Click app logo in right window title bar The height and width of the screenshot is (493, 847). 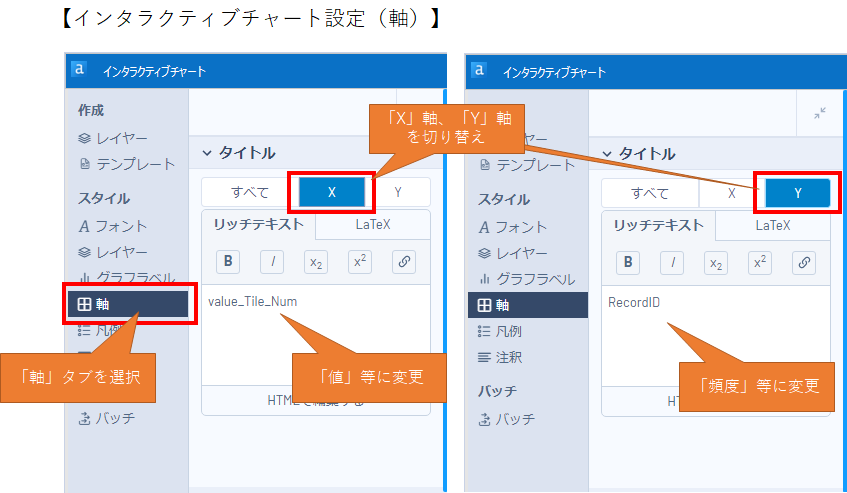479,70
